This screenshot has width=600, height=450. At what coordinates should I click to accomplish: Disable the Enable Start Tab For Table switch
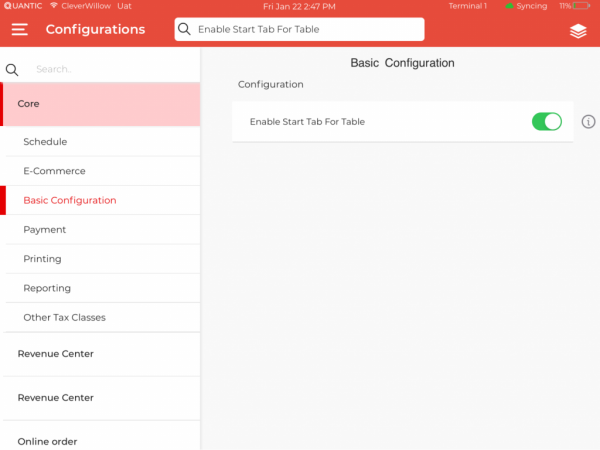pyautogui.click(x=546, y=122)
